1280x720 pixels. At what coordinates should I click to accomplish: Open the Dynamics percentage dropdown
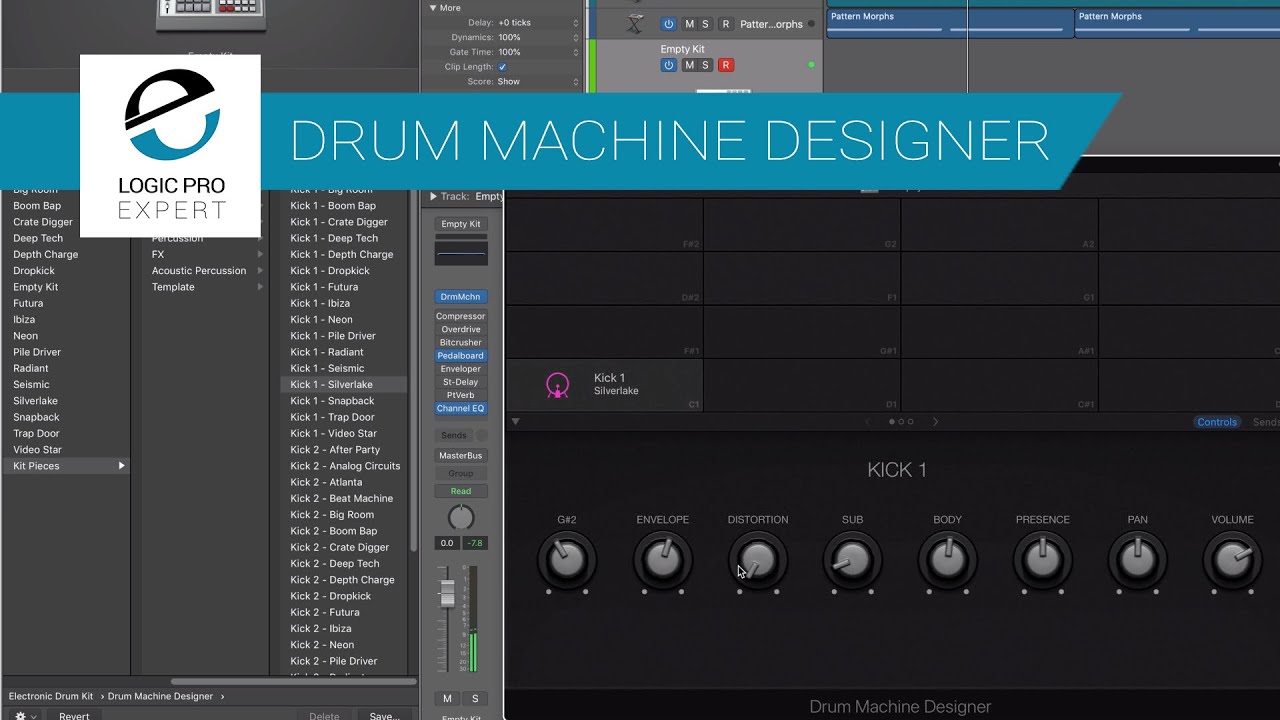[575, 37]
